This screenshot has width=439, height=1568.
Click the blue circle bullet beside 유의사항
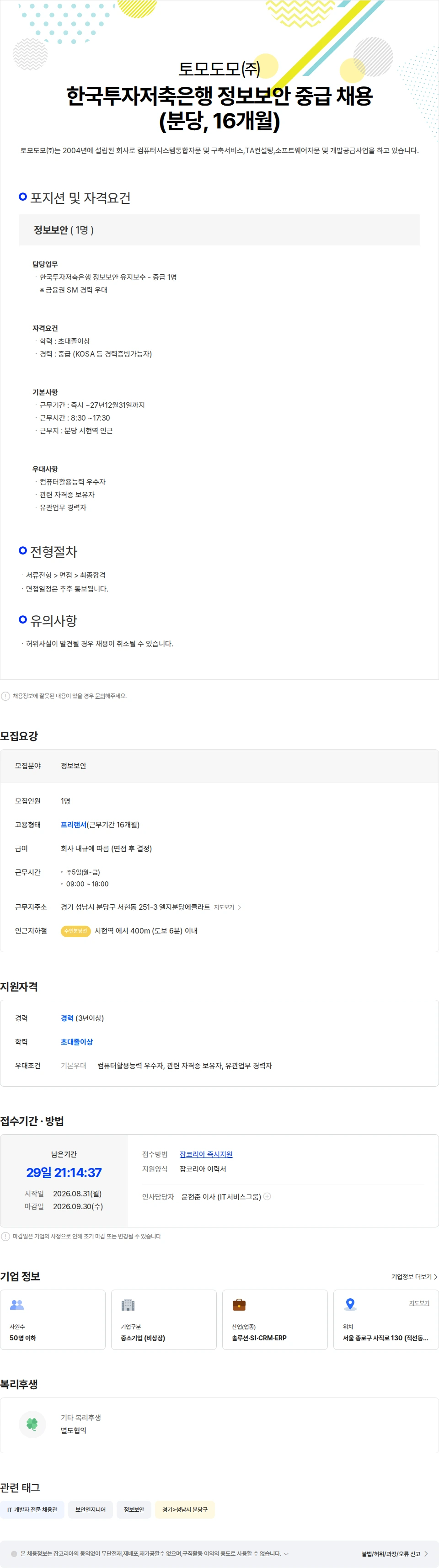(x=22, y=619)
